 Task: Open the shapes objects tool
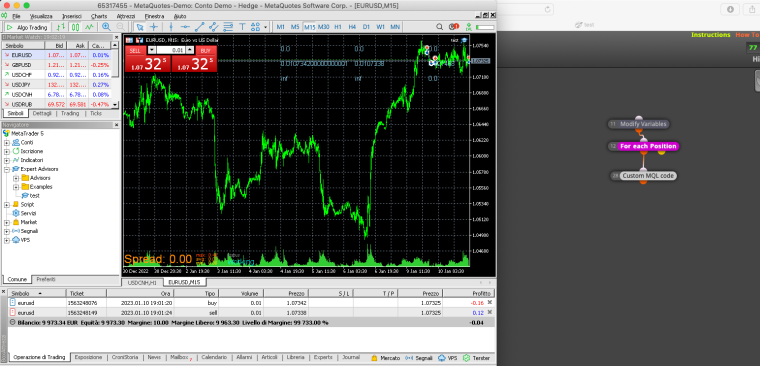point(256,27)
